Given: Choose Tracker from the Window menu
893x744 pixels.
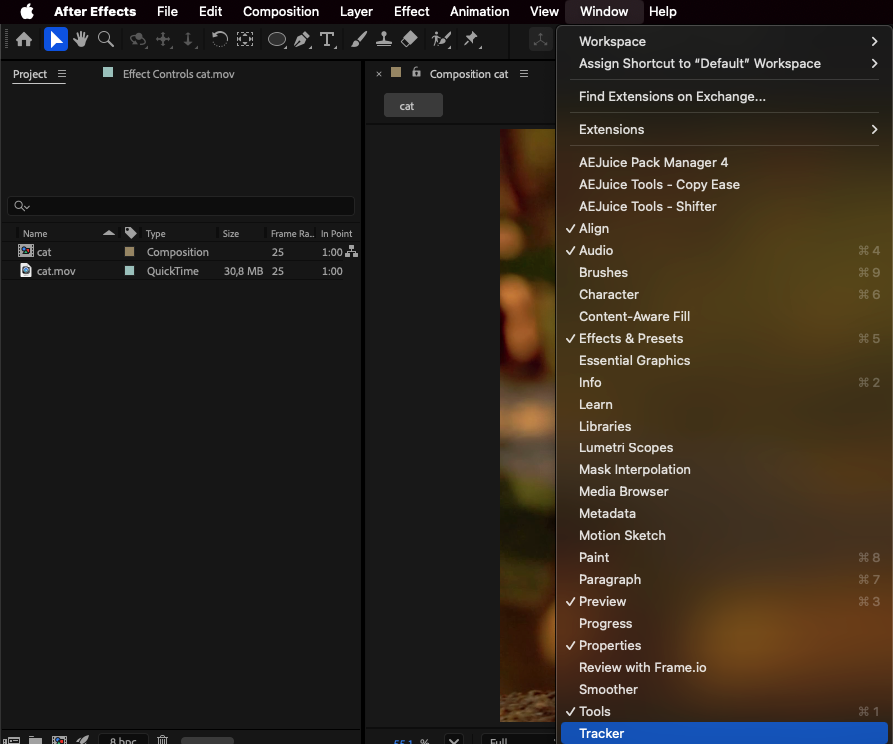Looking at the screenshot, I should click(724, 733).
